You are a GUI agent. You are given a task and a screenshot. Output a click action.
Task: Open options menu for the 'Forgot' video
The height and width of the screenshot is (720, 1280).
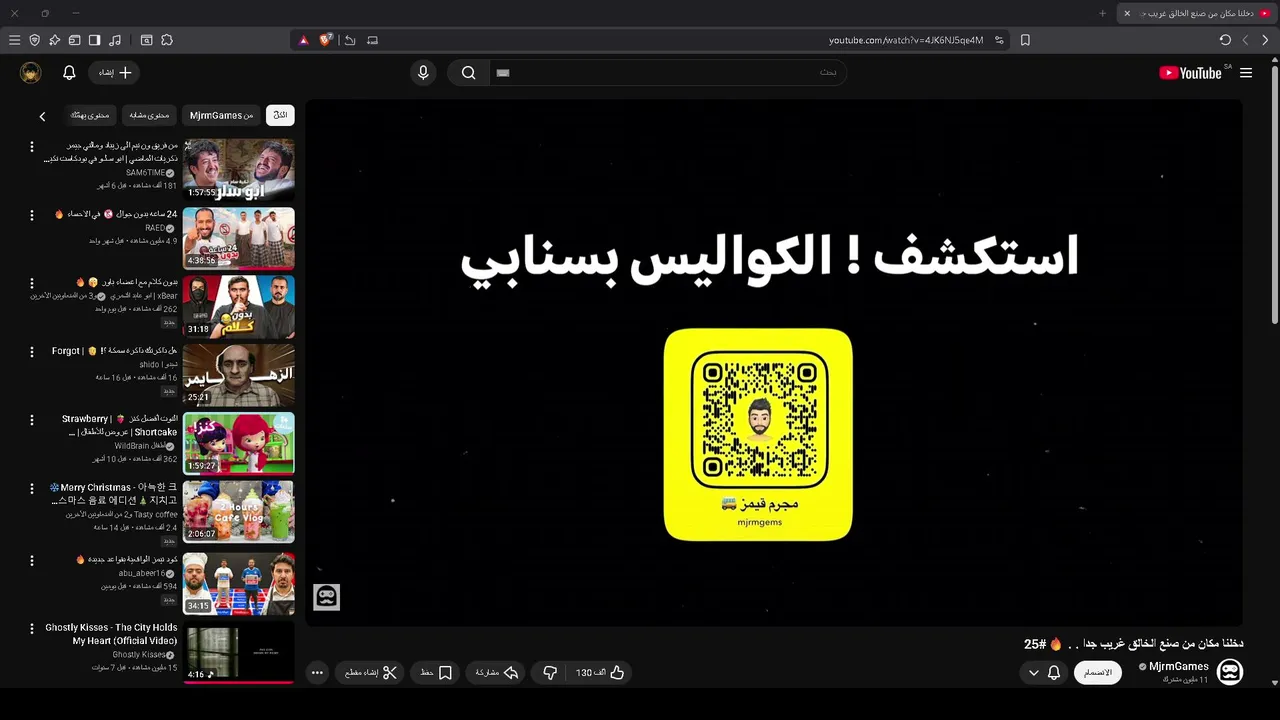(31, 352)
